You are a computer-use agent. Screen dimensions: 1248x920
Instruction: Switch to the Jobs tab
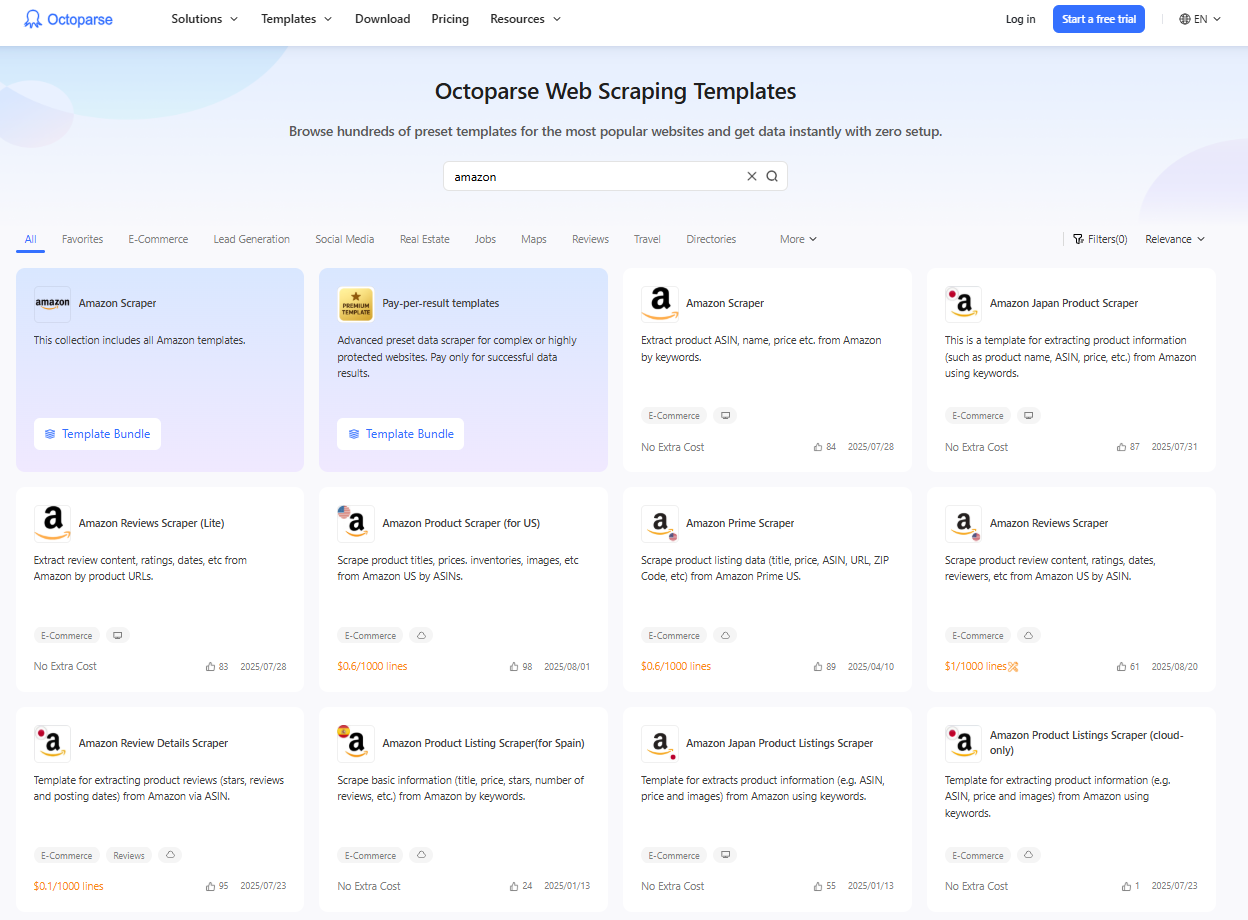485,239
